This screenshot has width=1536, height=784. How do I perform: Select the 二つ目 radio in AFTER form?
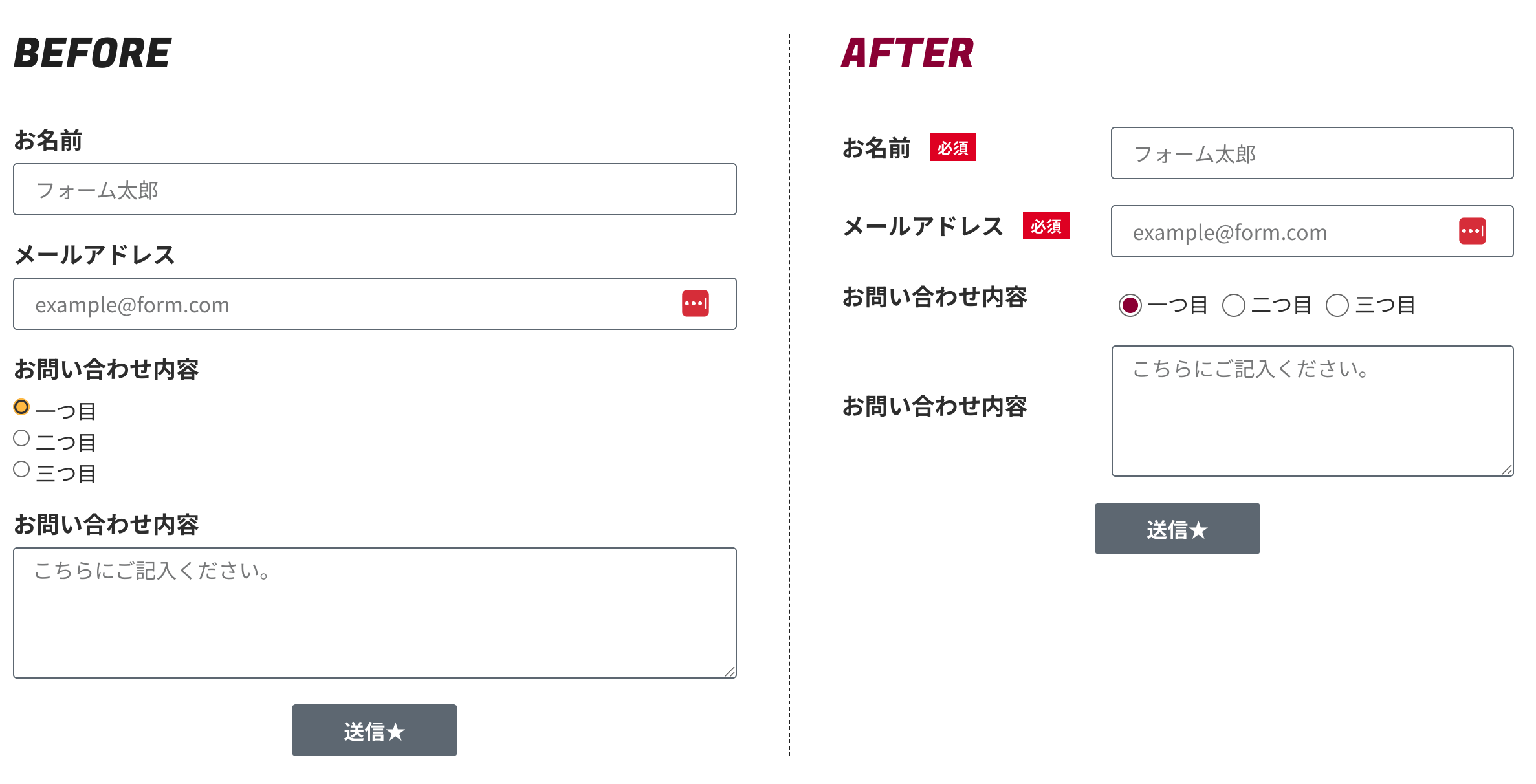(x=1233, y=305)
